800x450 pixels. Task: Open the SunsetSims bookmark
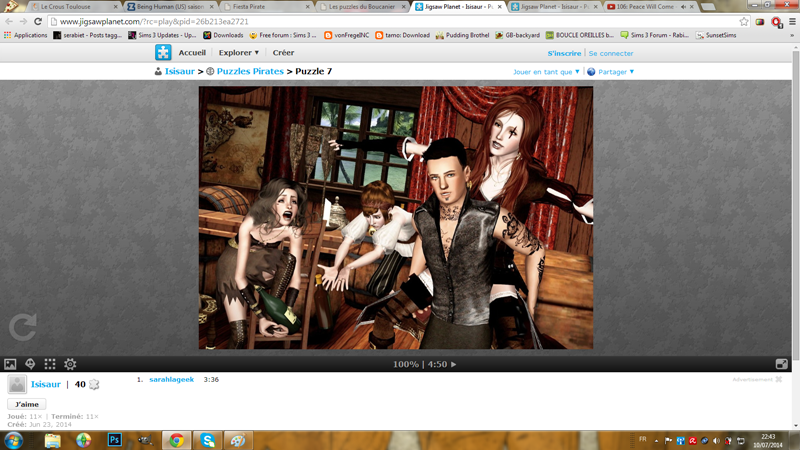pos(716,35)
